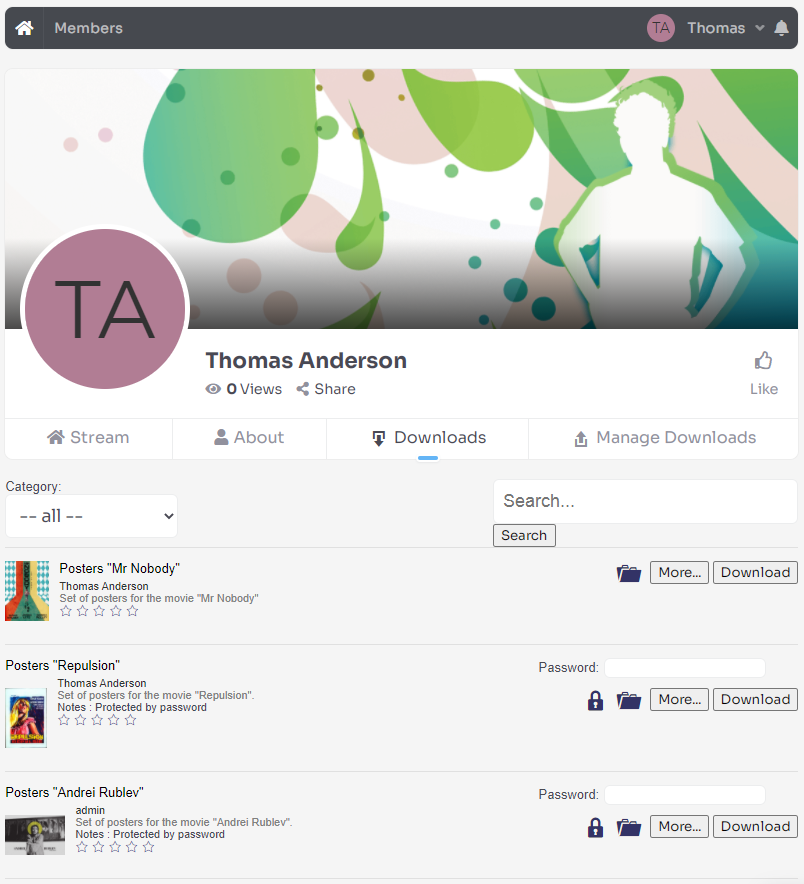Screen dimensions: 804x884
Task: Focus the Password field for "Repulsion"
Action: 685,668
